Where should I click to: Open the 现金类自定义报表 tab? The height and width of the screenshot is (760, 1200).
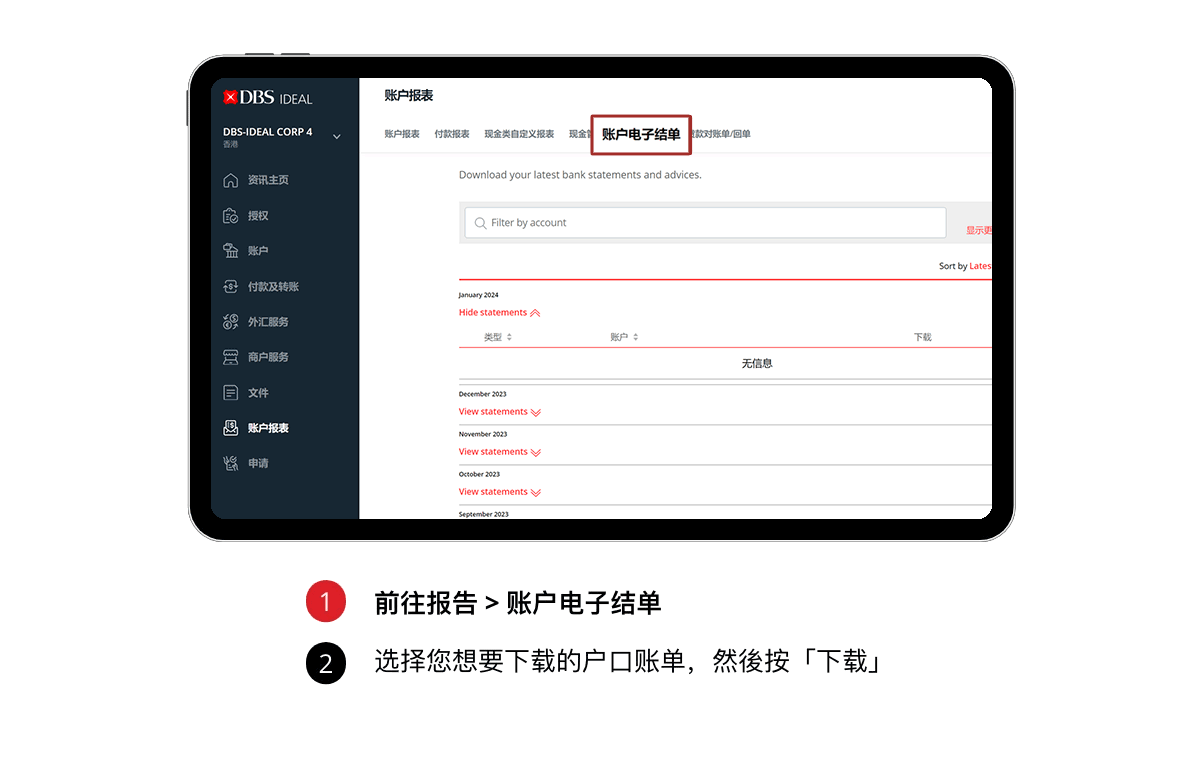coord(518,134)
